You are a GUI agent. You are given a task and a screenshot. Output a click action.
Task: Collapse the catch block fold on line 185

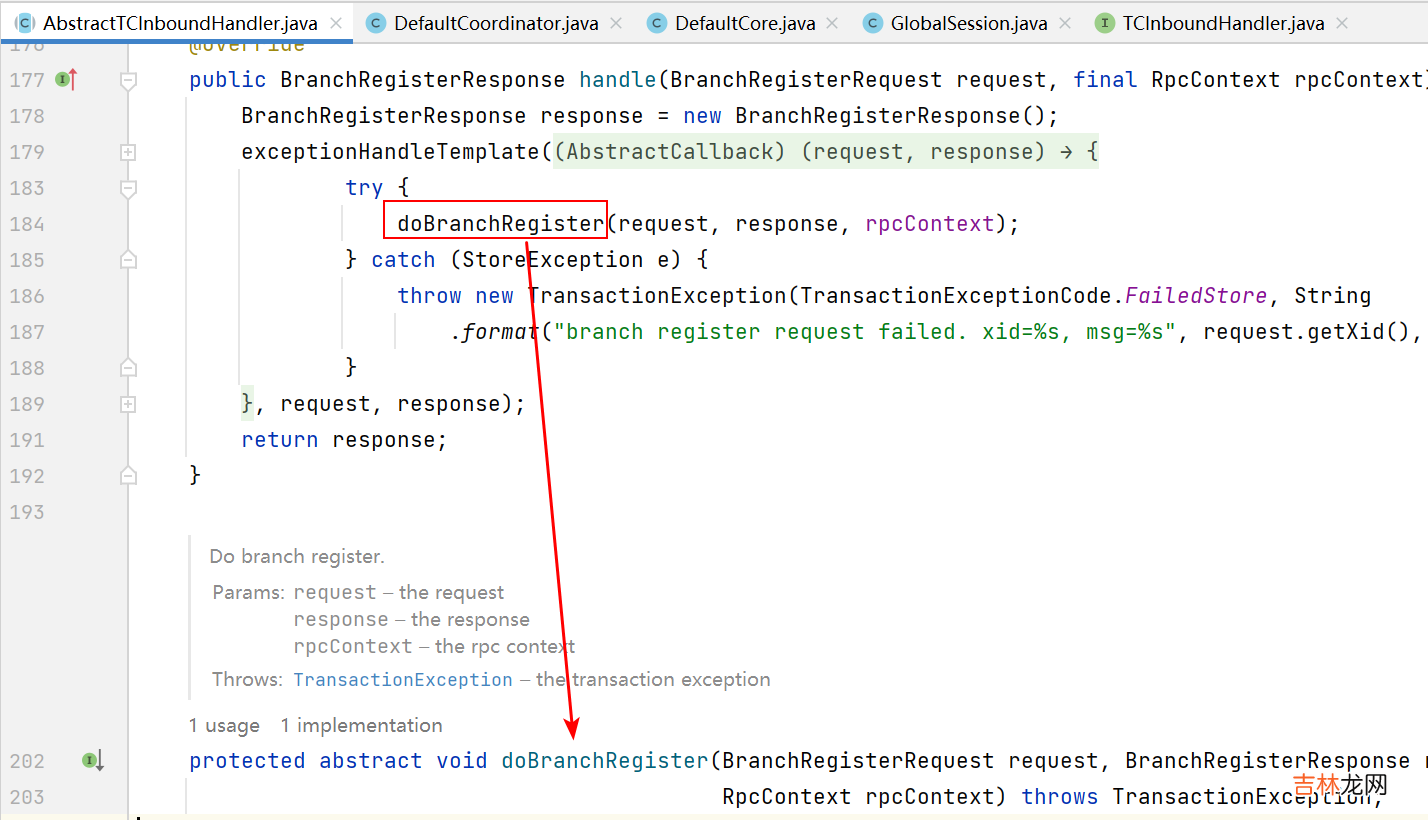tap(128, 260)
